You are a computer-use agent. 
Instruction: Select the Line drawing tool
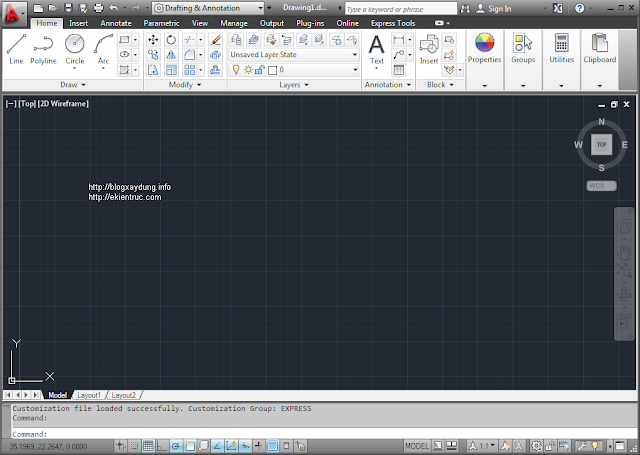pyautogui.click(x=16, y=49)
